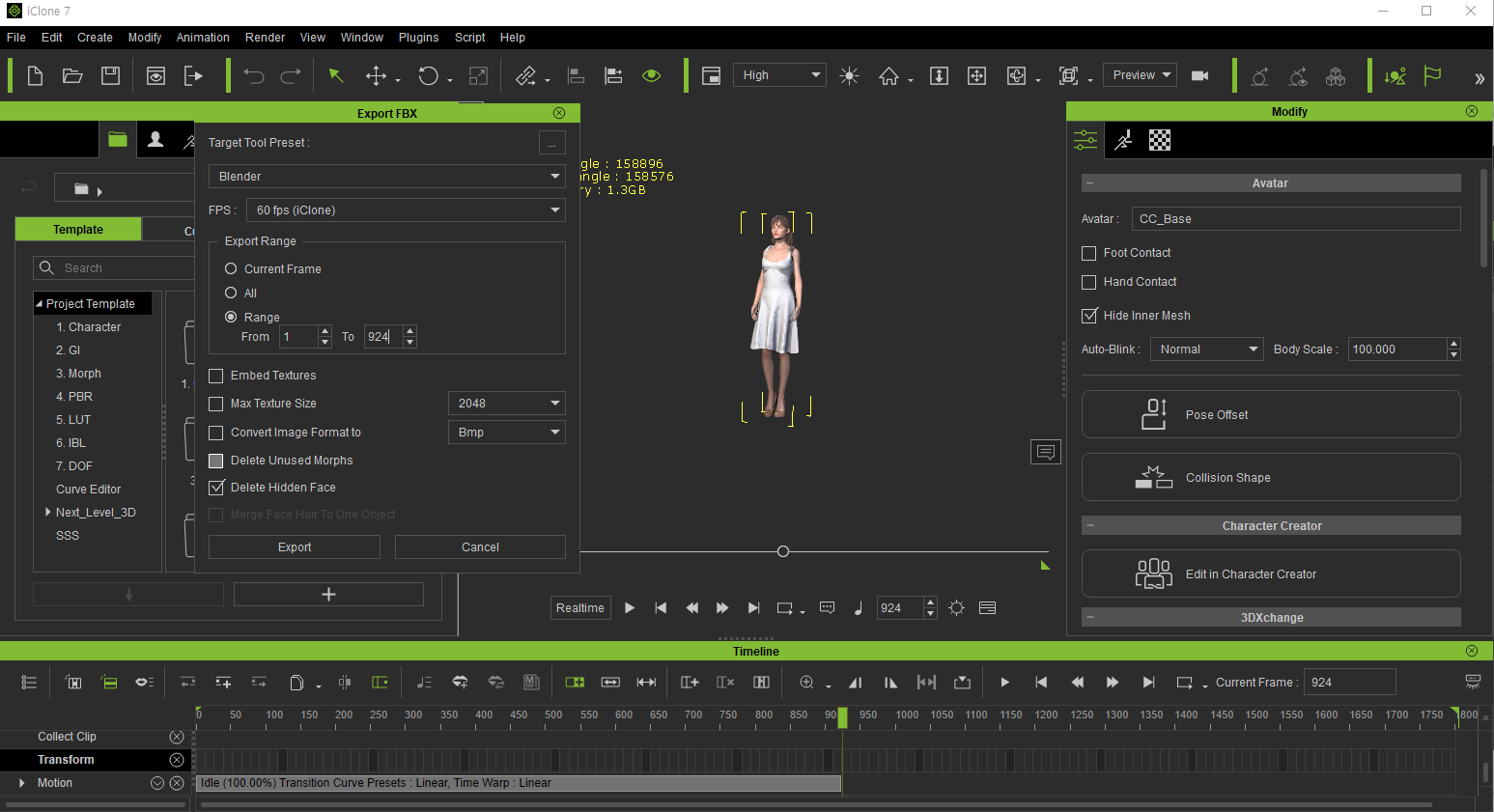The image size is (1494, 812).
Task: Open the High render quality dropdown
Action: 779,75
